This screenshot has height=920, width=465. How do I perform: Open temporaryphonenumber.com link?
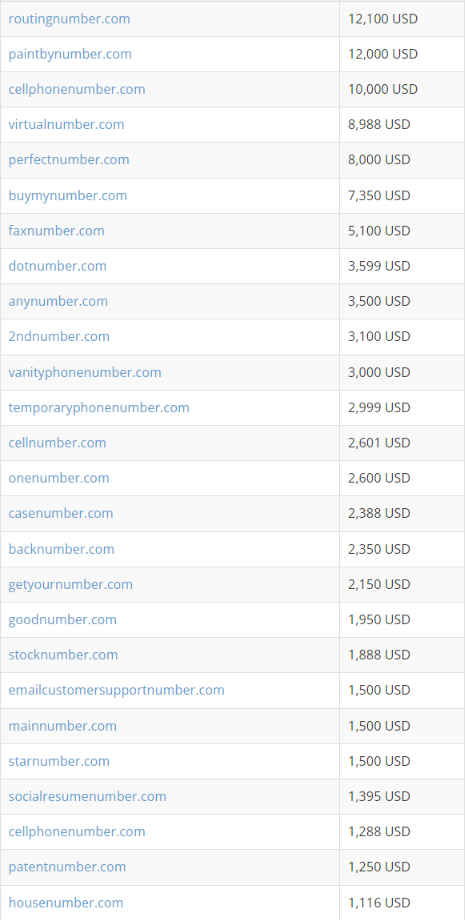(x=99, y=407)
